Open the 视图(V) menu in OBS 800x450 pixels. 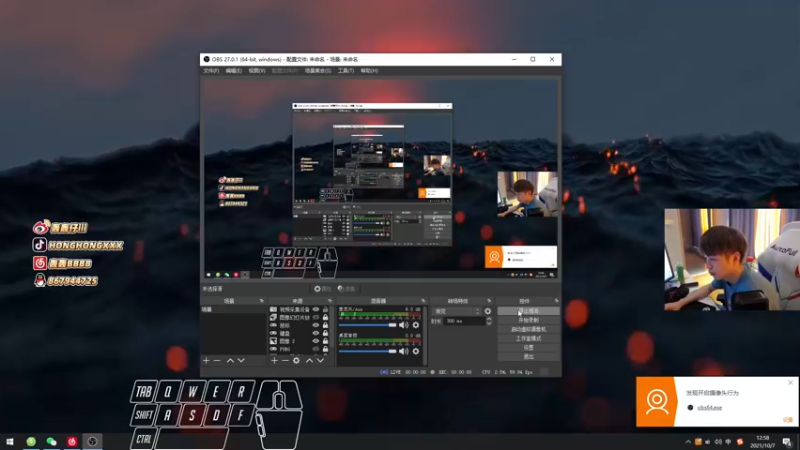pyautogui.click(x=257, y=70)
